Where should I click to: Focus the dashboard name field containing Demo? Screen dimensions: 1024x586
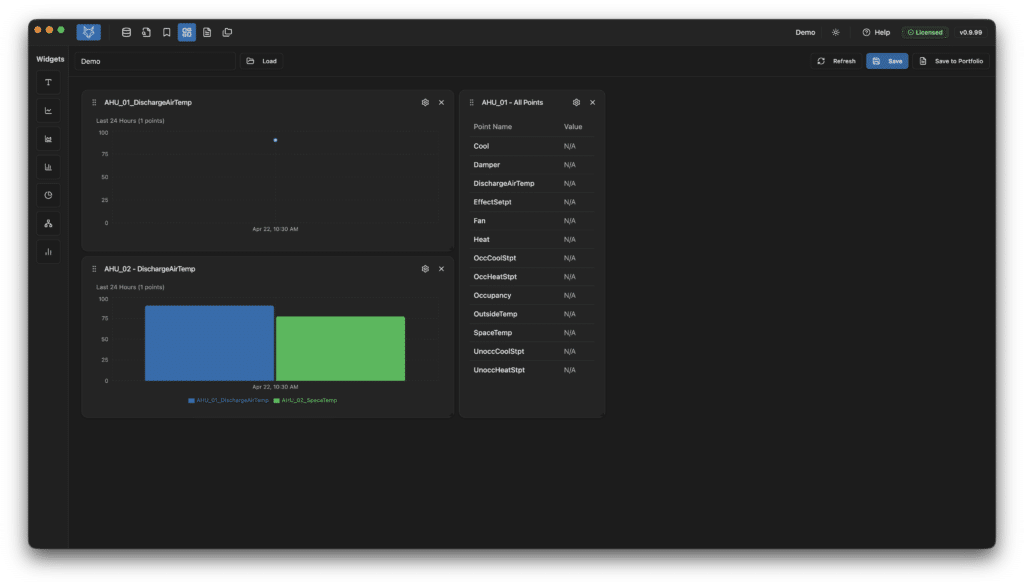pyautogui.click(x=155, y=61)
